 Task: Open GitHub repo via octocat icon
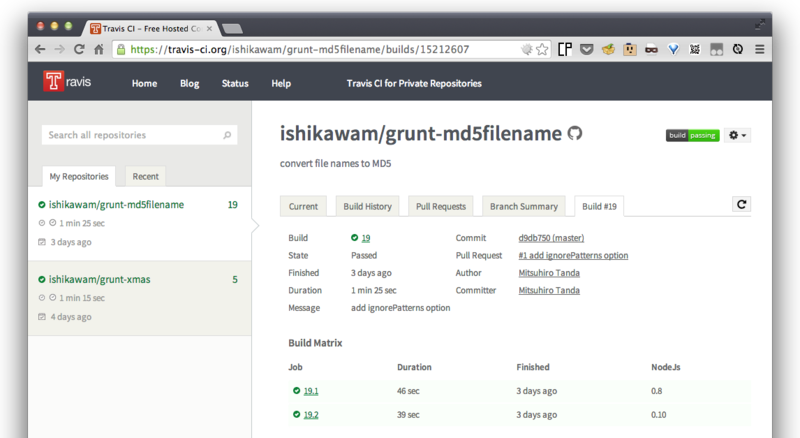pyautogui.click(x=575, y=134)
